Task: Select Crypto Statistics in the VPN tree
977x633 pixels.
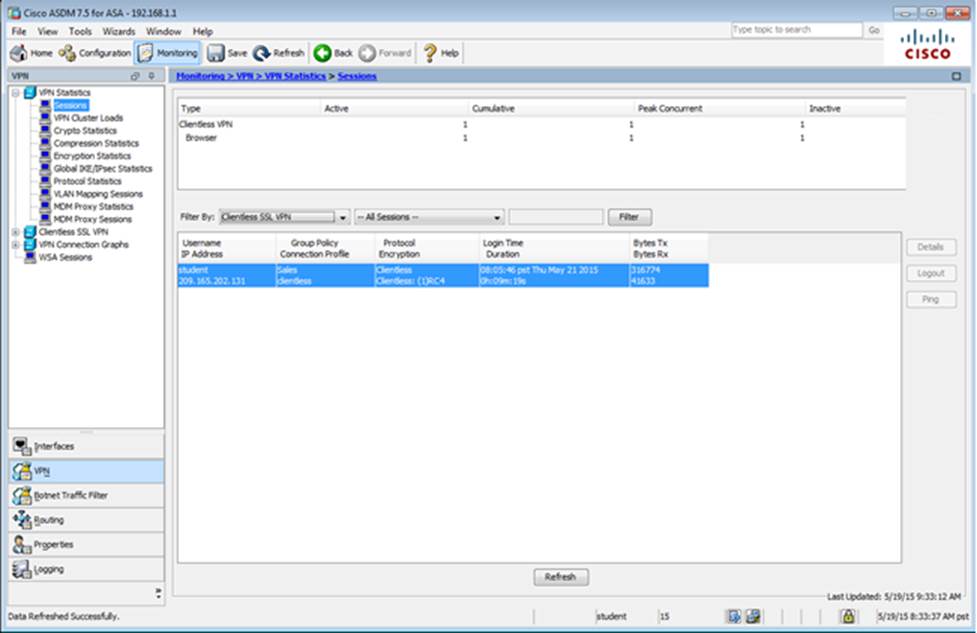Action: (85, 131)
